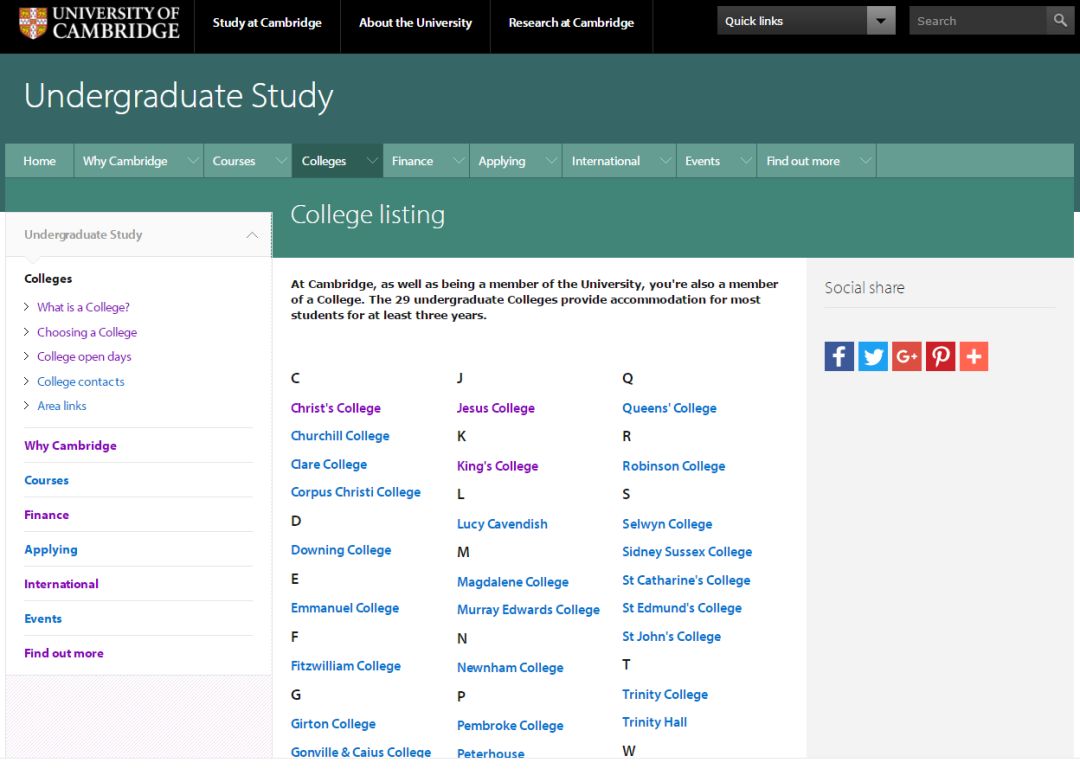Open Research at Cambridge menu
The height and width of the screenshot is (769, 1080).
coord(571,23)
